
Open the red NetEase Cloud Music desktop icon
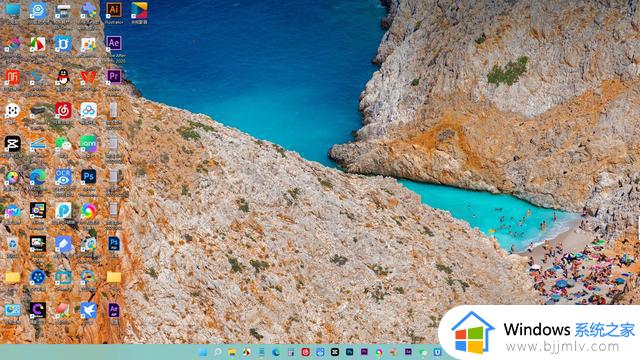(63, 110)
